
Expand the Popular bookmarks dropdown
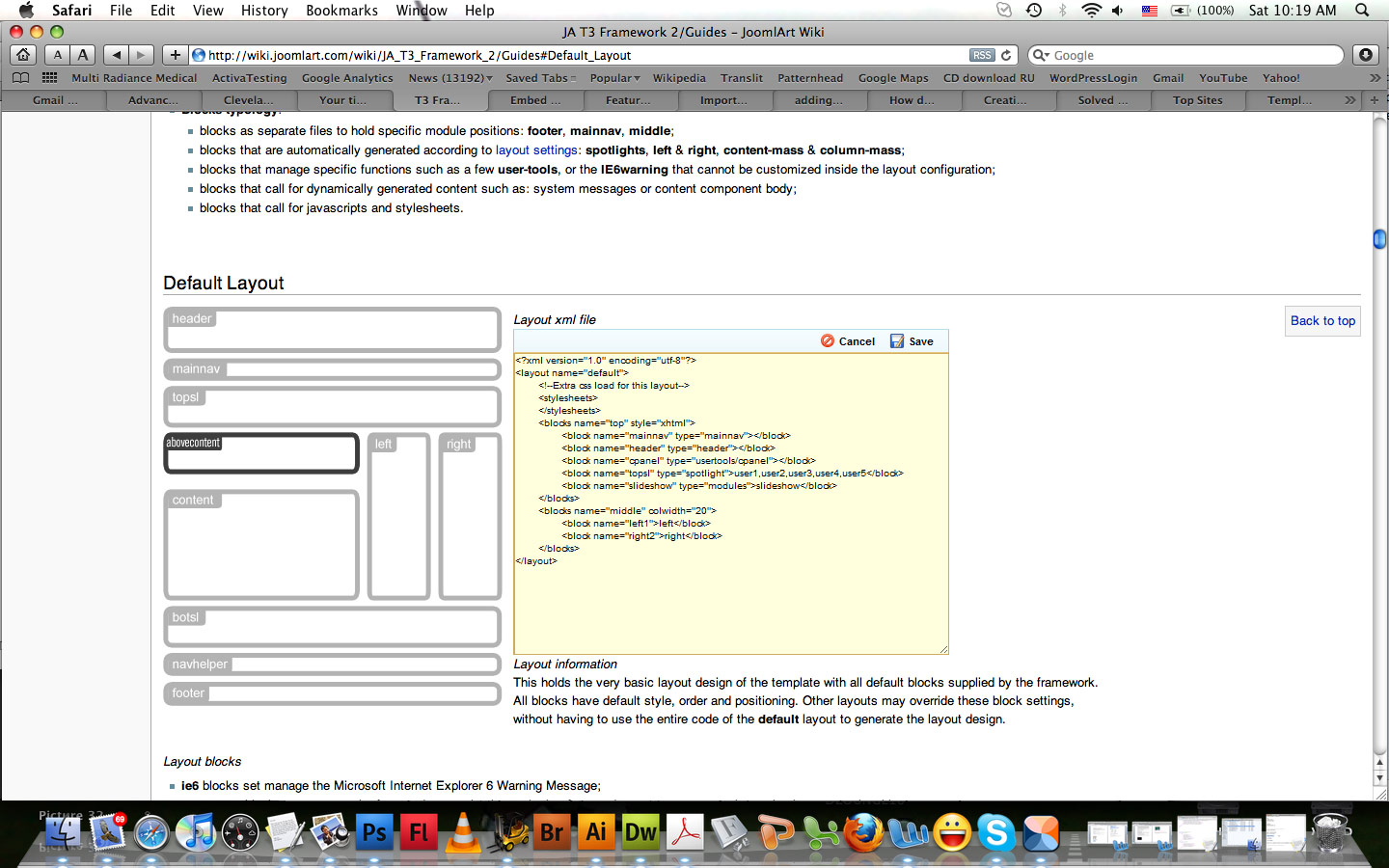[614, 78]
